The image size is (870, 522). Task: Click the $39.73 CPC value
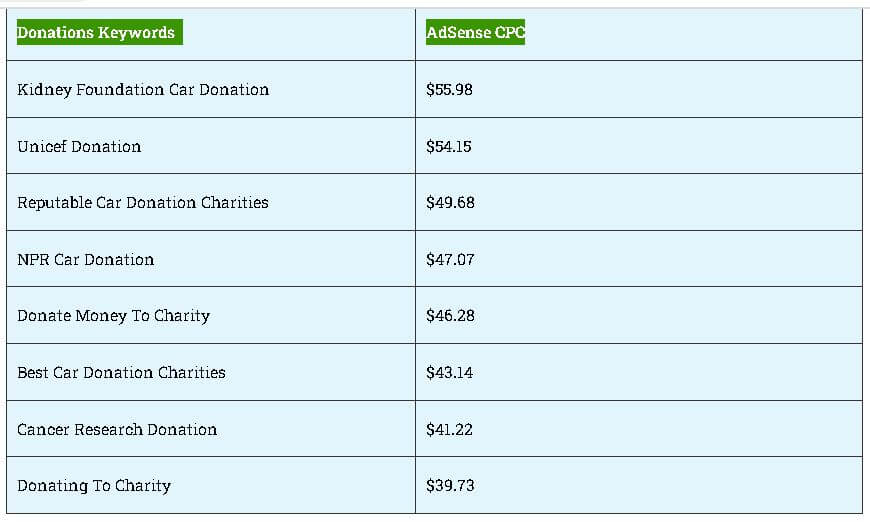click(x=450, y=486)
